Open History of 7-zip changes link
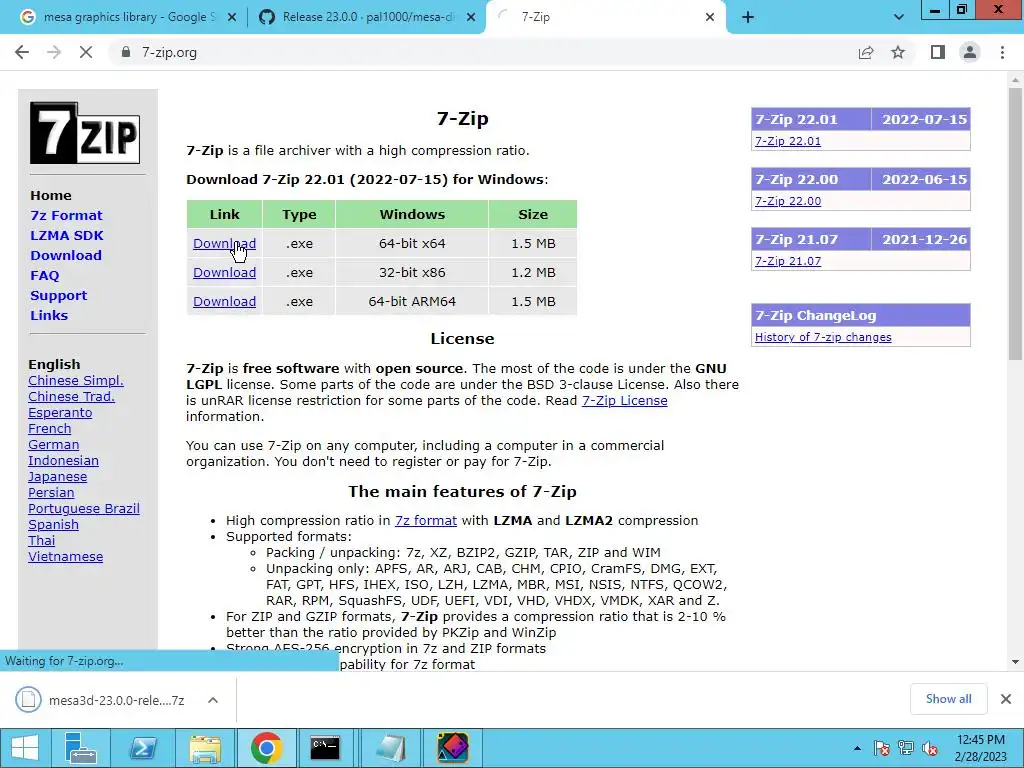 [x=823, y=337]
